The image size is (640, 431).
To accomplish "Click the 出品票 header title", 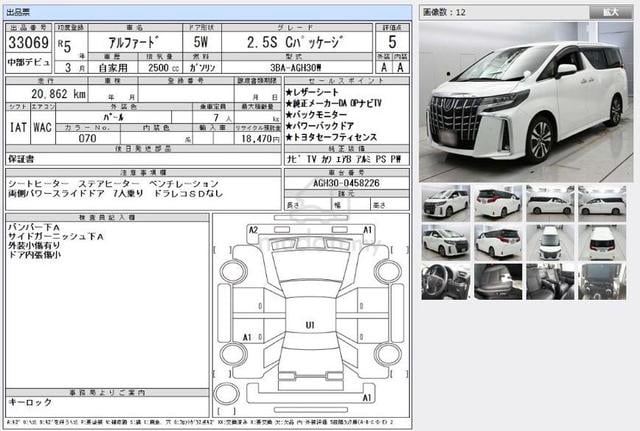I will point(18,12).
